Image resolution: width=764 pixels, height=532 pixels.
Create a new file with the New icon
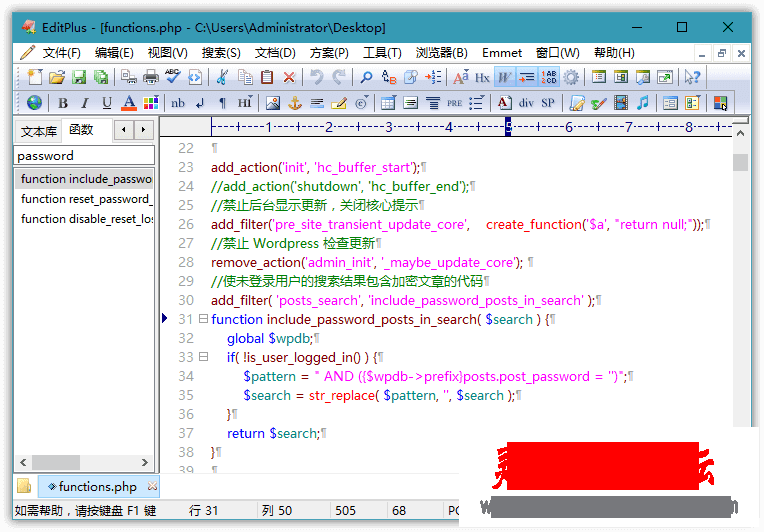click(x=35, y=77)
